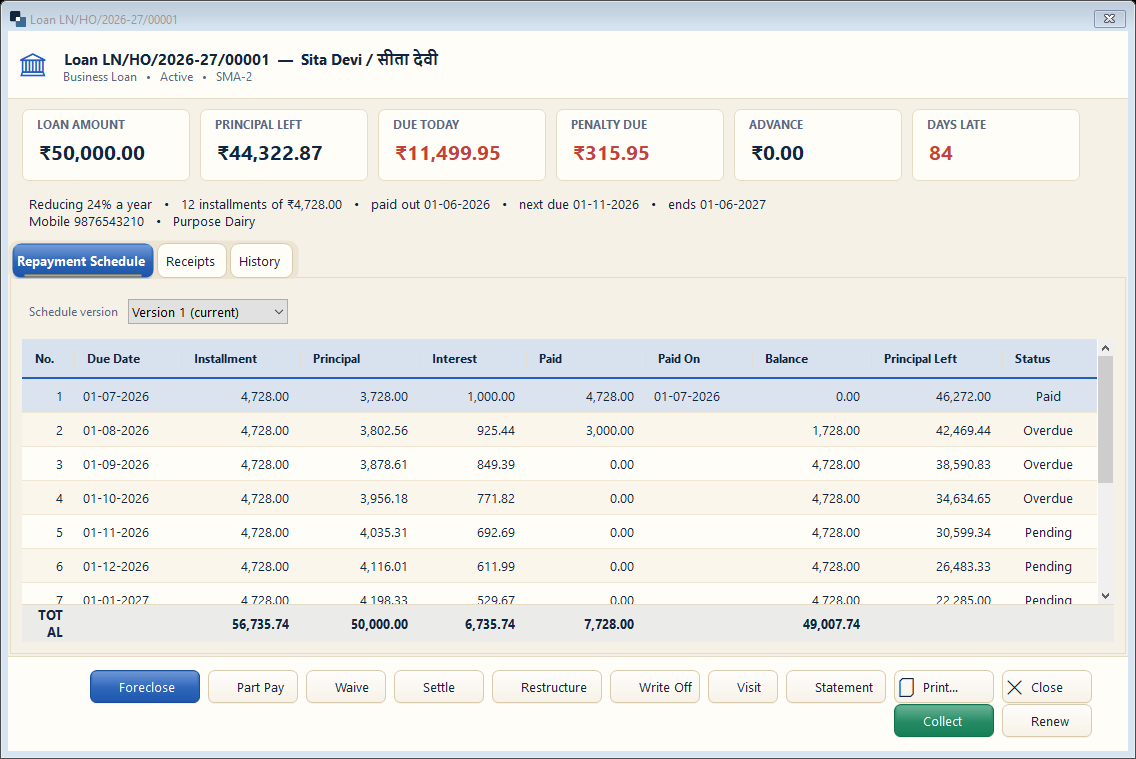This screenshot has width=1136, height=759.
Task: Click the ADVANCE card showing ₹0.00
Action: (x=818, y=145)
